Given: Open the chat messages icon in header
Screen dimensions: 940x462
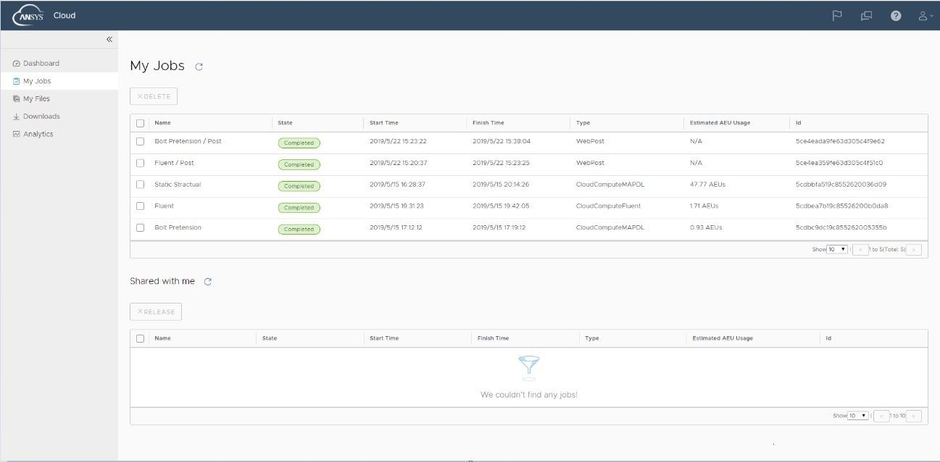Looking at the screenshot, I should [866, 16].
